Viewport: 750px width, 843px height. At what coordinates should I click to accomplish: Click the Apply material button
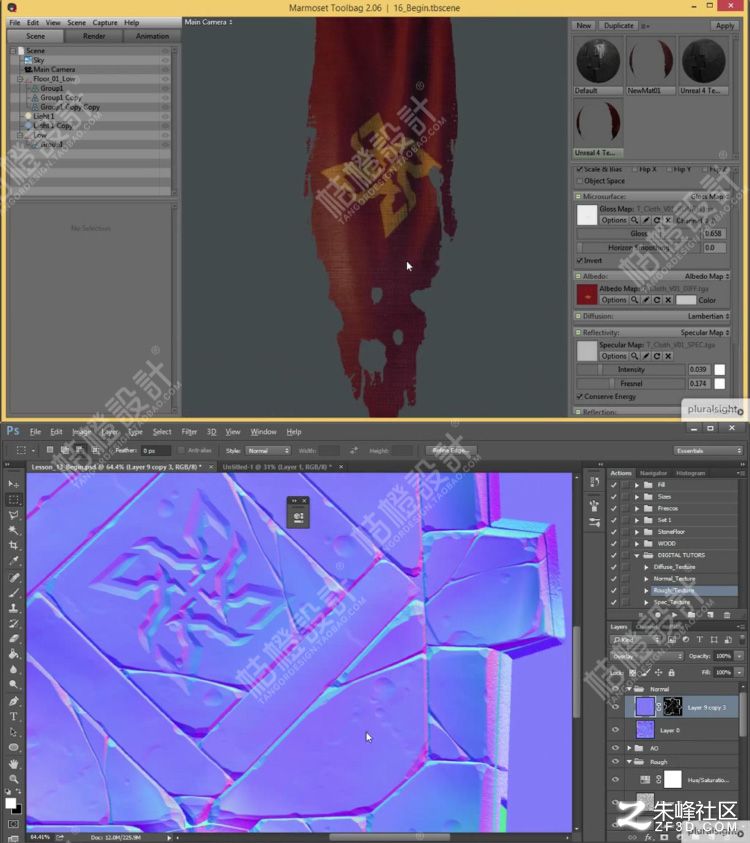pos(724,25)
